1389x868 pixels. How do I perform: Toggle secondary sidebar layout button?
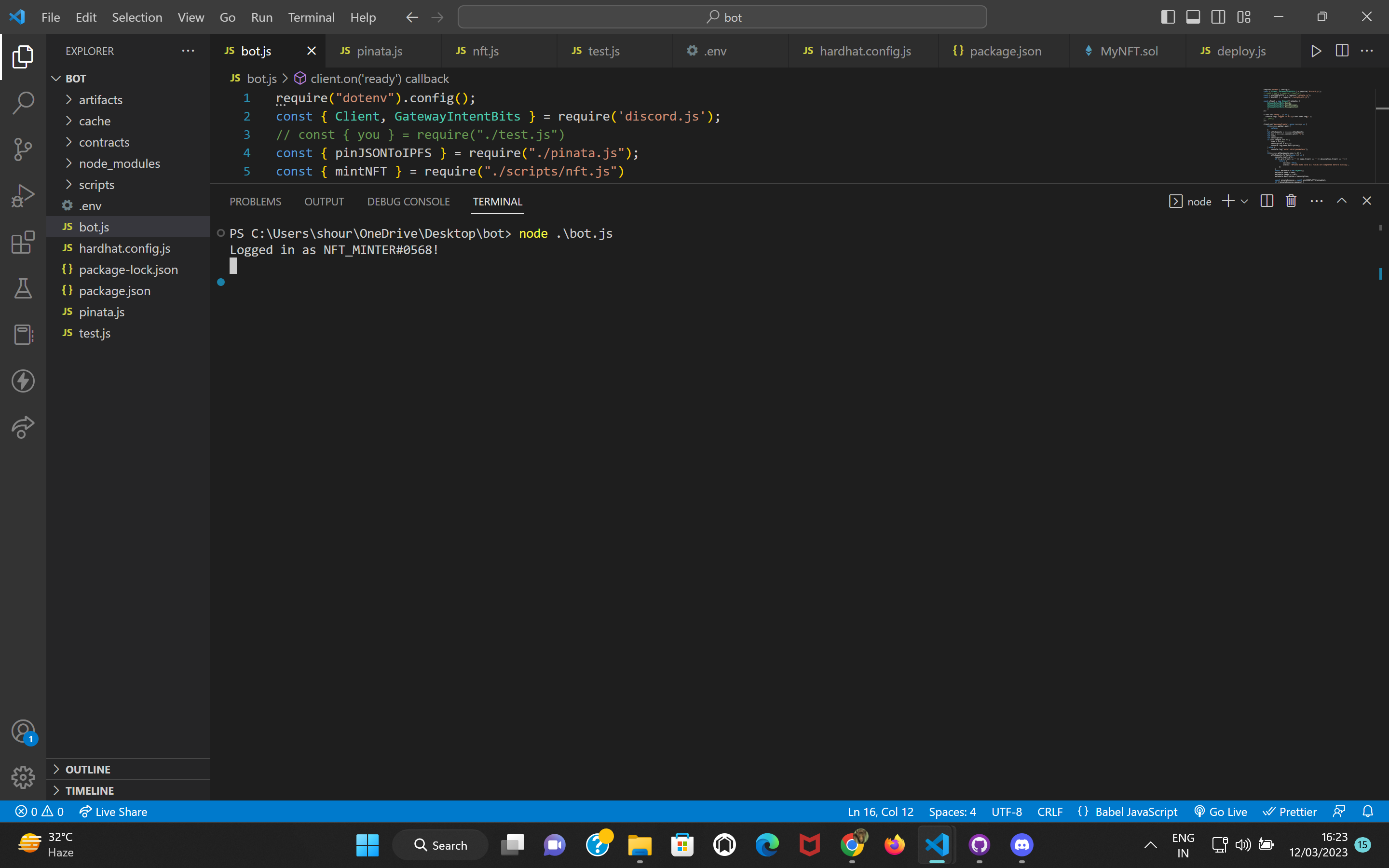[1218, 17]
